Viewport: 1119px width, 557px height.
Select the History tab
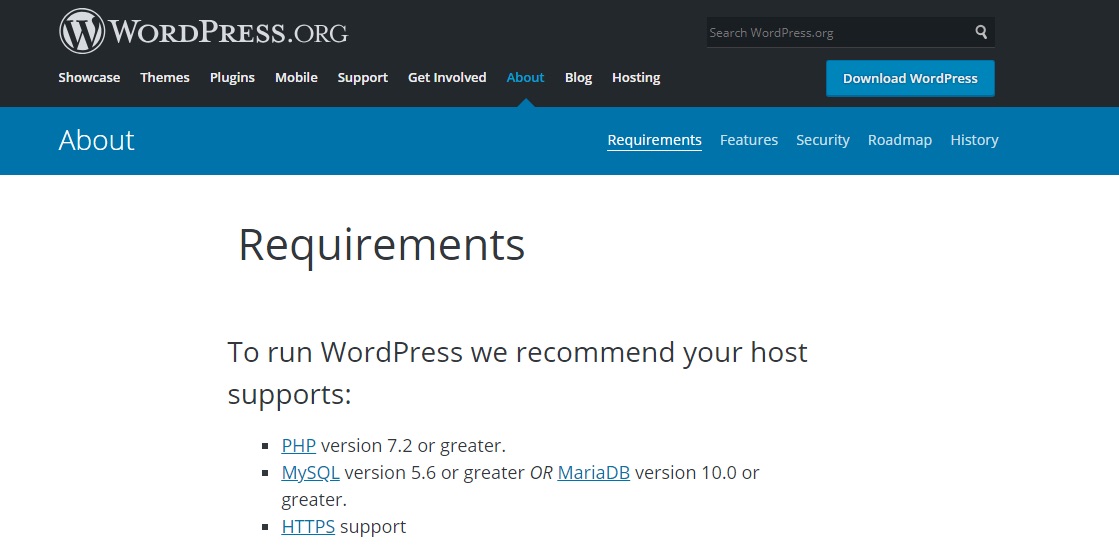pyautogui.click(x=974, y=140)
